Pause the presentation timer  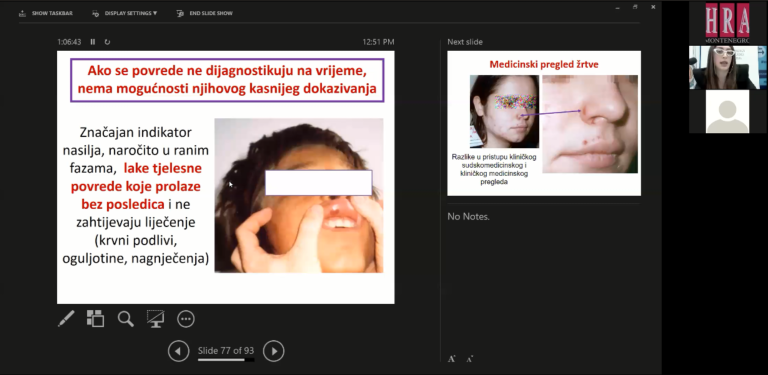(93, 42)
